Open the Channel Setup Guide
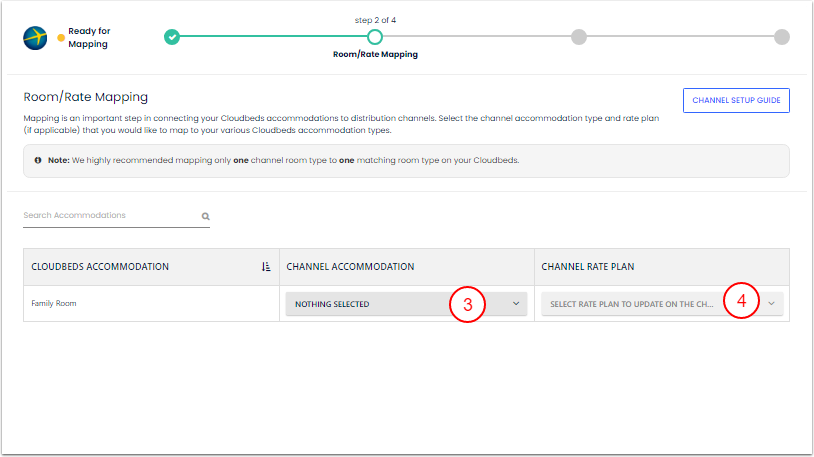This screenshot has height=457, width=814. (x=736, y=100)
